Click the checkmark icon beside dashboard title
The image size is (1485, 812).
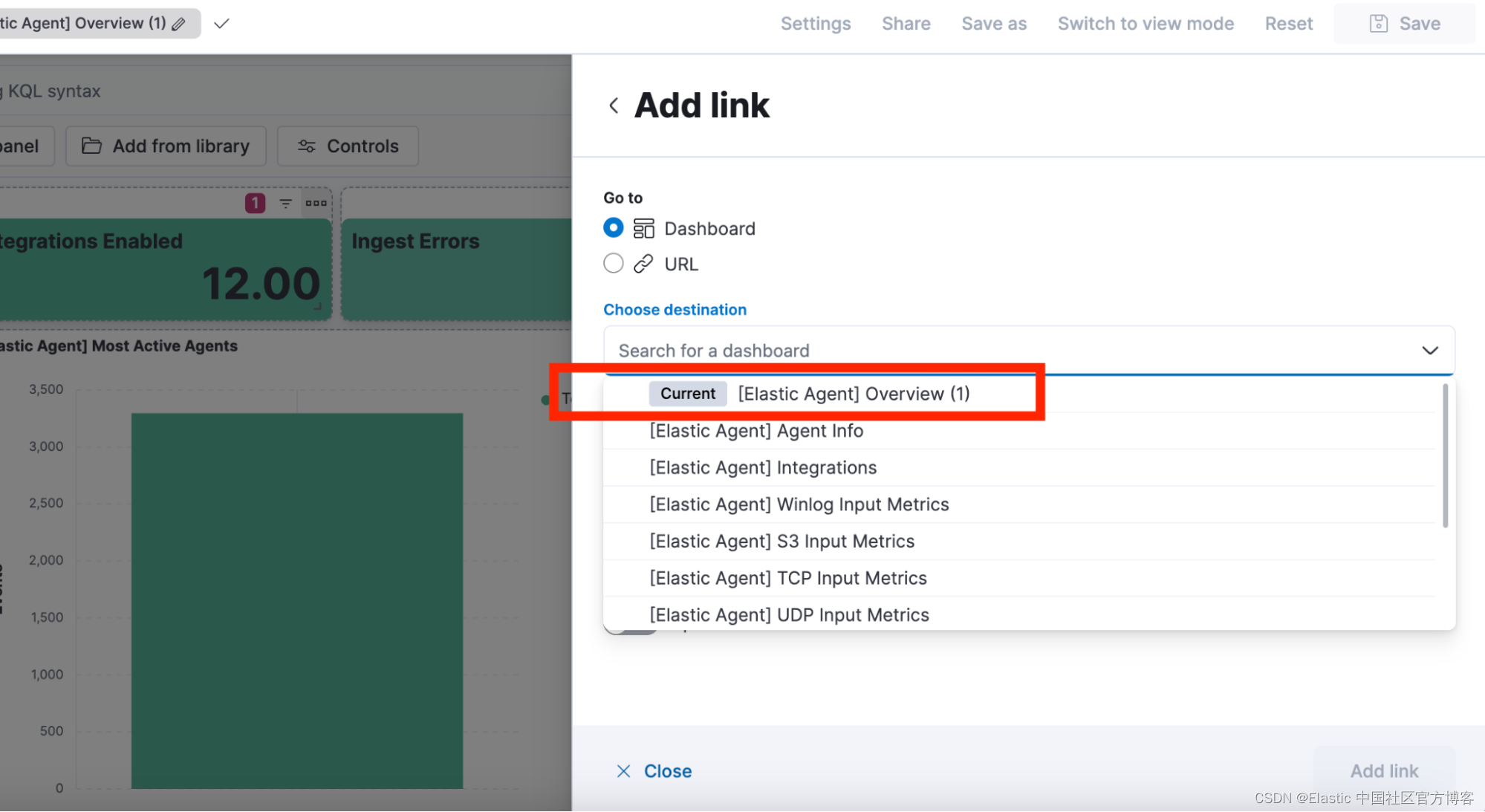[x=221, y=24]
